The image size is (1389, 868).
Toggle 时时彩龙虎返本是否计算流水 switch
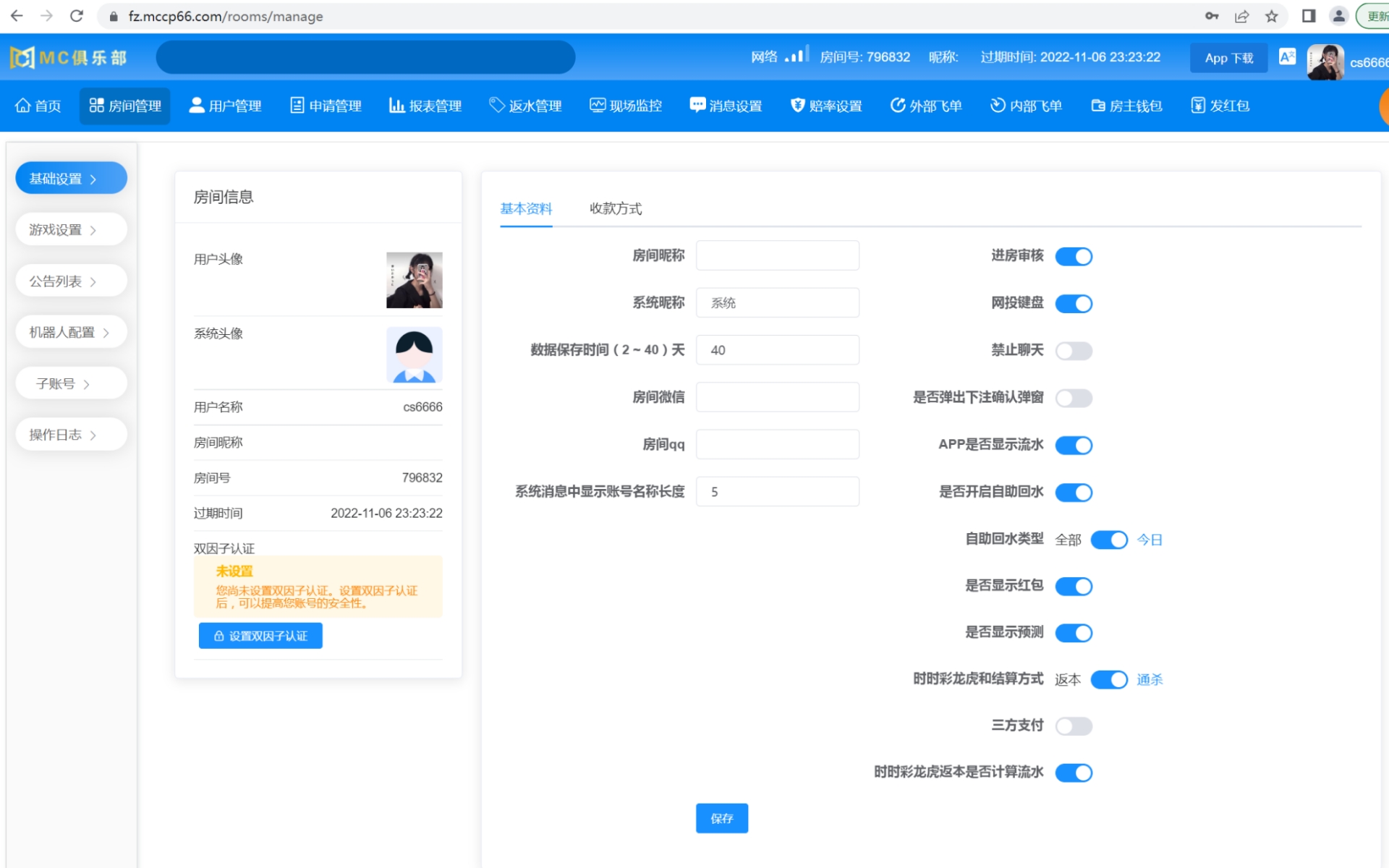[1074, 773]
